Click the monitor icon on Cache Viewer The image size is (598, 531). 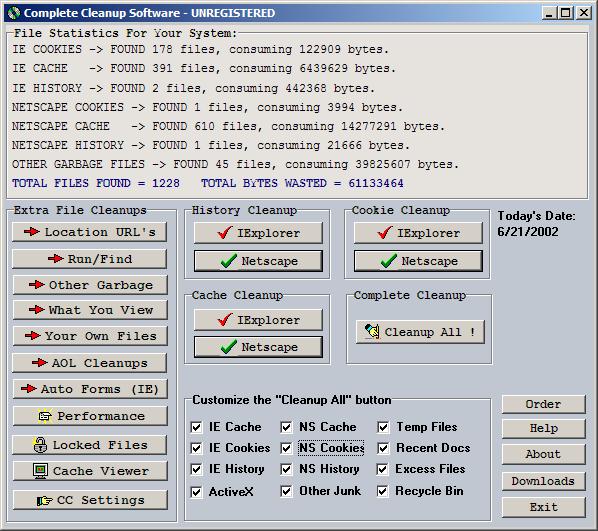40,471
